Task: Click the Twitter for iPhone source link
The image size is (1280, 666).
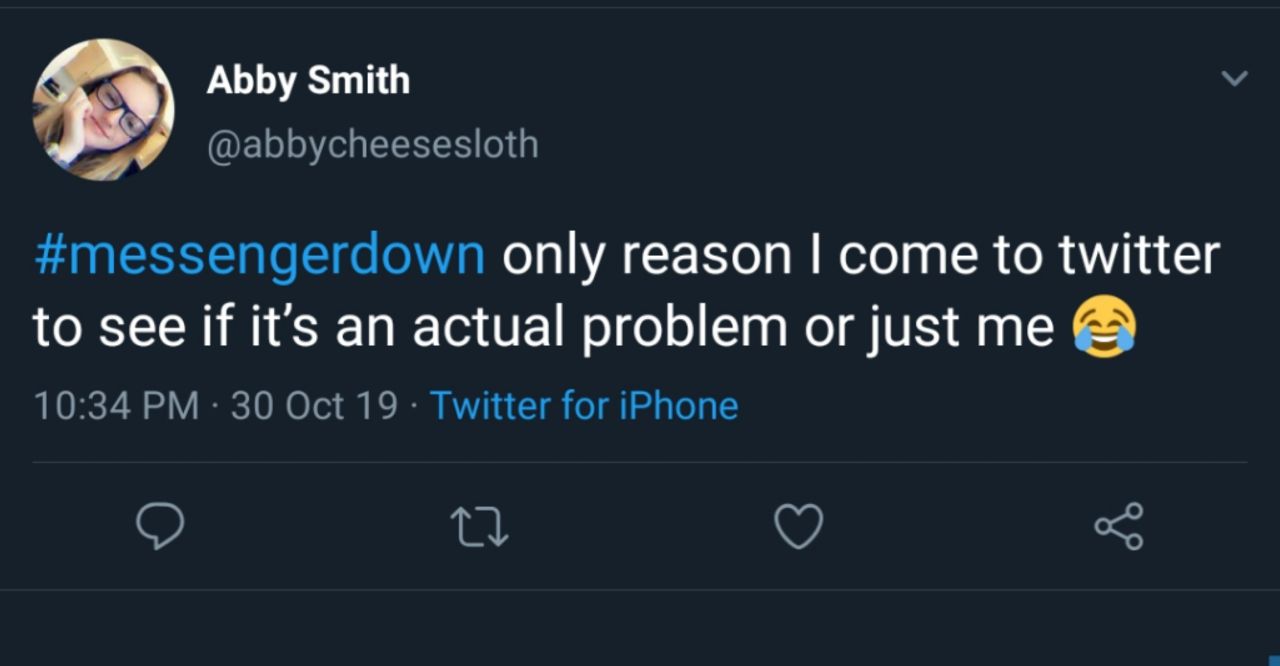Action: [x=584, y=406]
